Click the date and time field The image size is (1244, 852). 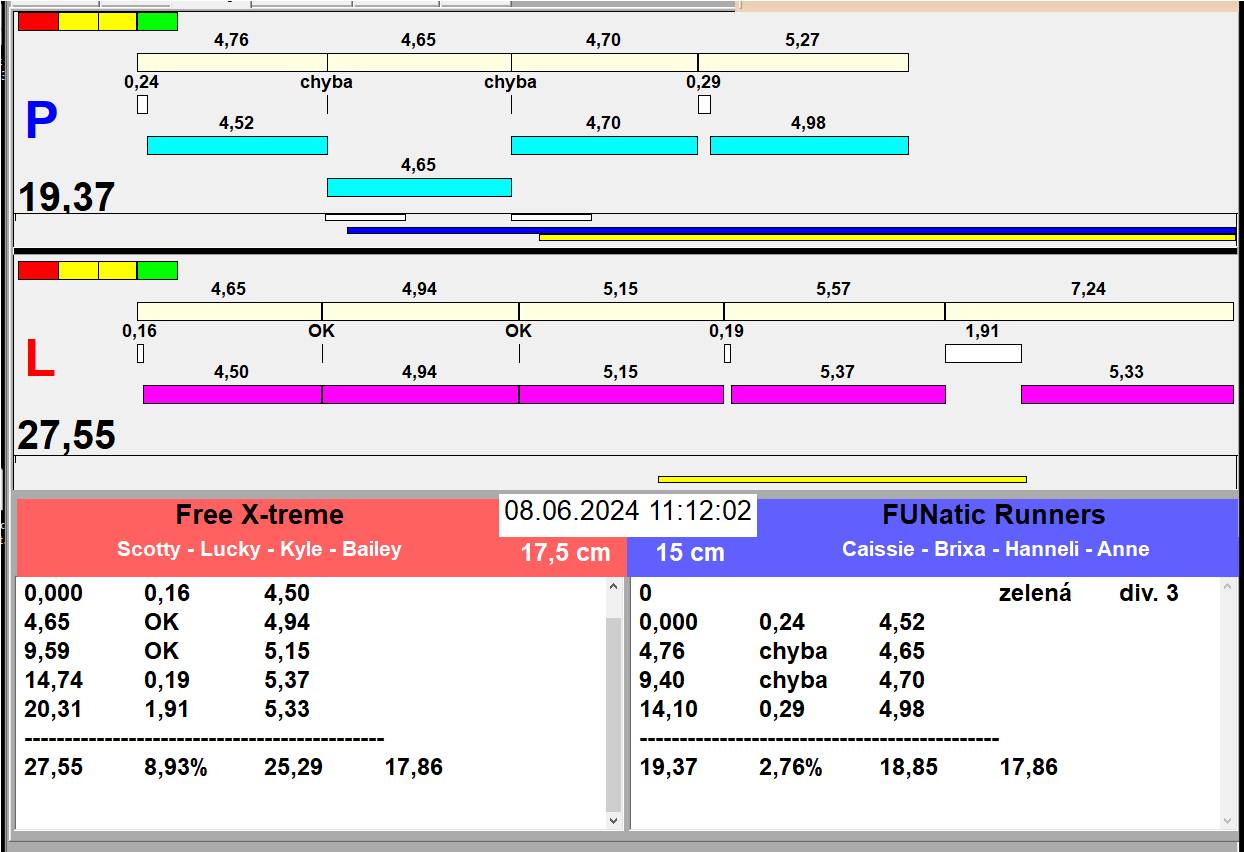627,512
